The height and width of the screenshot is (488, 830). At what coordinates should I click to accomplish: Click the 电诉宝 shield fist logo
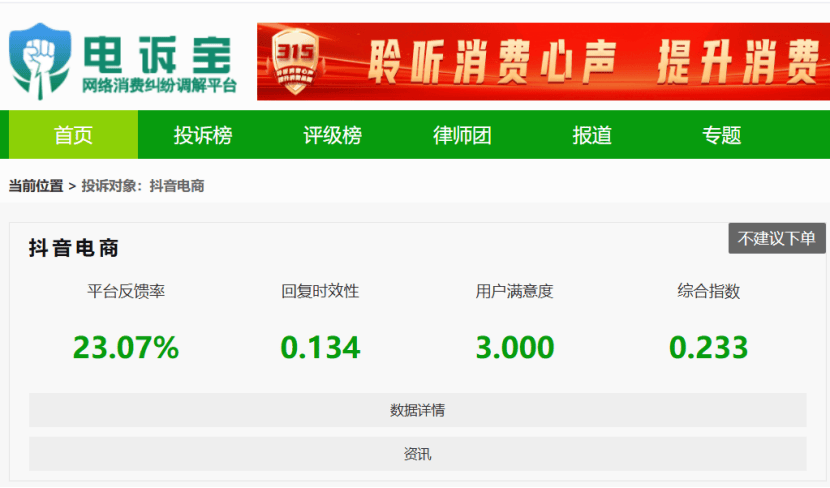[40, 61]
